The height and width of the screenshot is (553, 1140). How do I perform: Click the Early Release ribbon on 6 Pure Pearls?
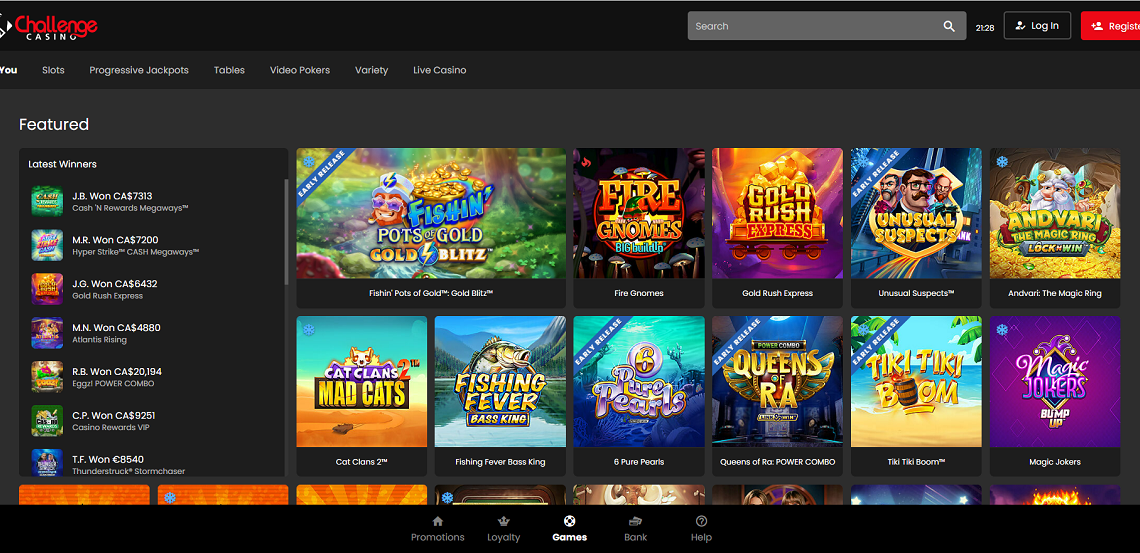599,342
